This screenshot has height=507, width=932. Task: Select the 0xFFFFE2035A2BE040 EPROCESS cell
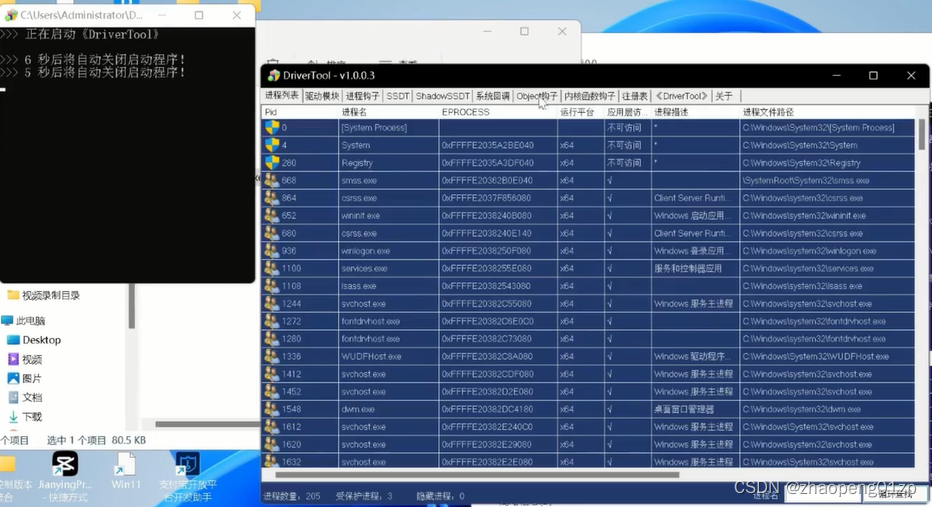pyautogui.click(x=498, y=145)
